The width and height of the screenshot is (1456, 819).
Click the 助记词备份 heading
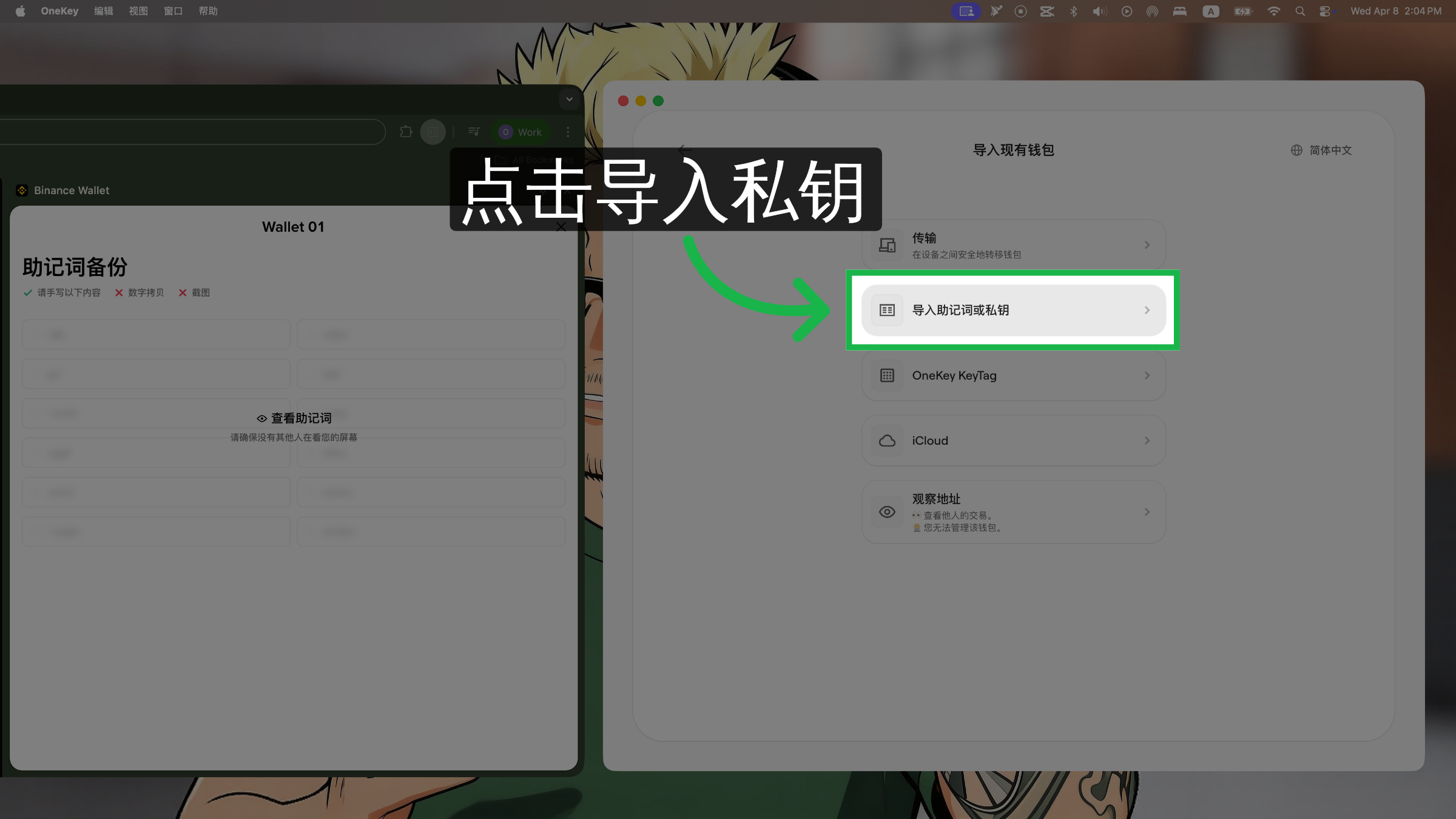click(x=75, y=267)
